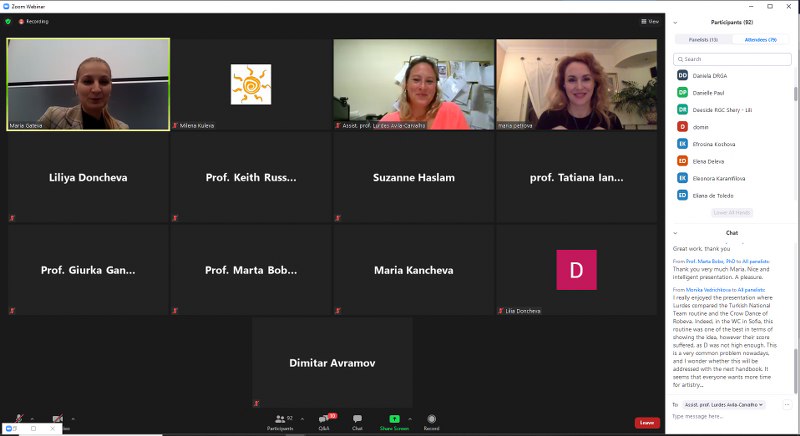Select Danielle Paul avatar in attendee list
Viewport: 800px width, 436px height.
[683, 92]
